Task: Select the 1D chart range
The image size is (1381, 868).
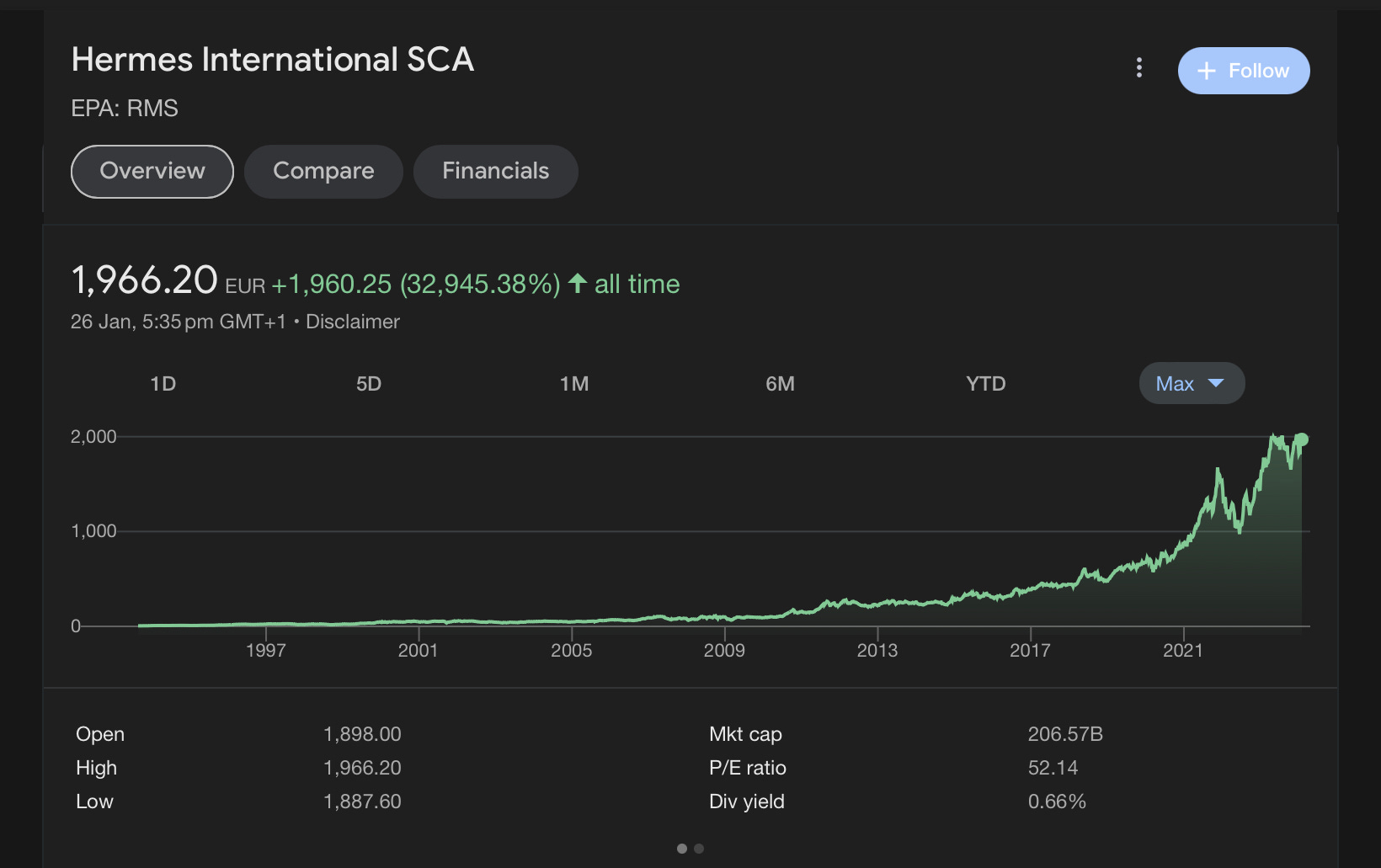Action: point(163,384)
